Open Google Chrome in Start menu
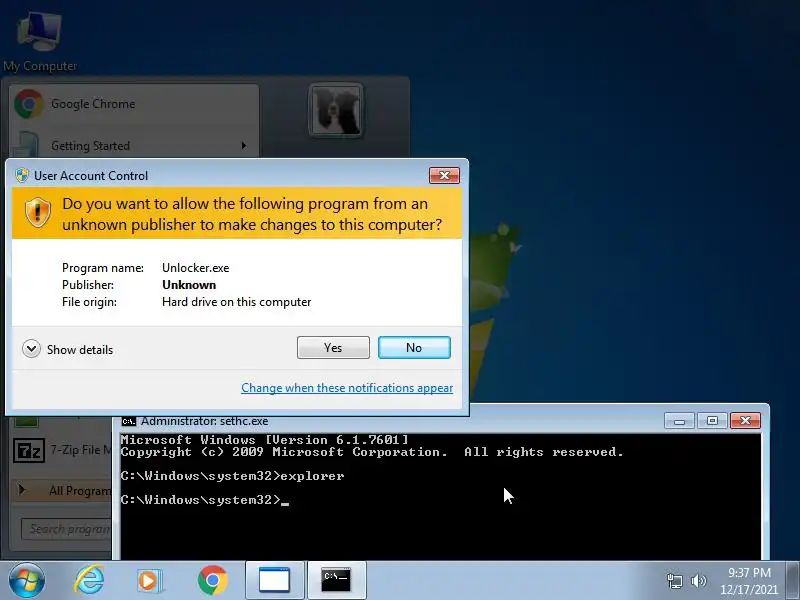800x600 pixels. [x=134, y=104]
